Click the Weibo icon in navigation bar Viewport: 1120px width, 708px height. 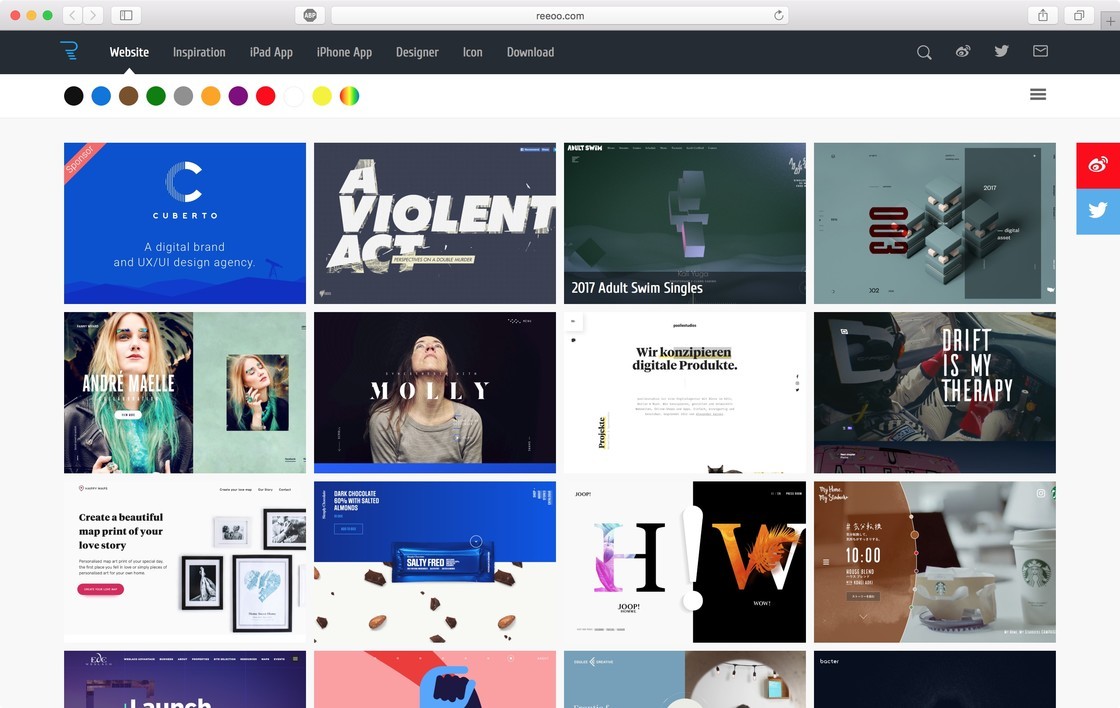click(962, 52)
